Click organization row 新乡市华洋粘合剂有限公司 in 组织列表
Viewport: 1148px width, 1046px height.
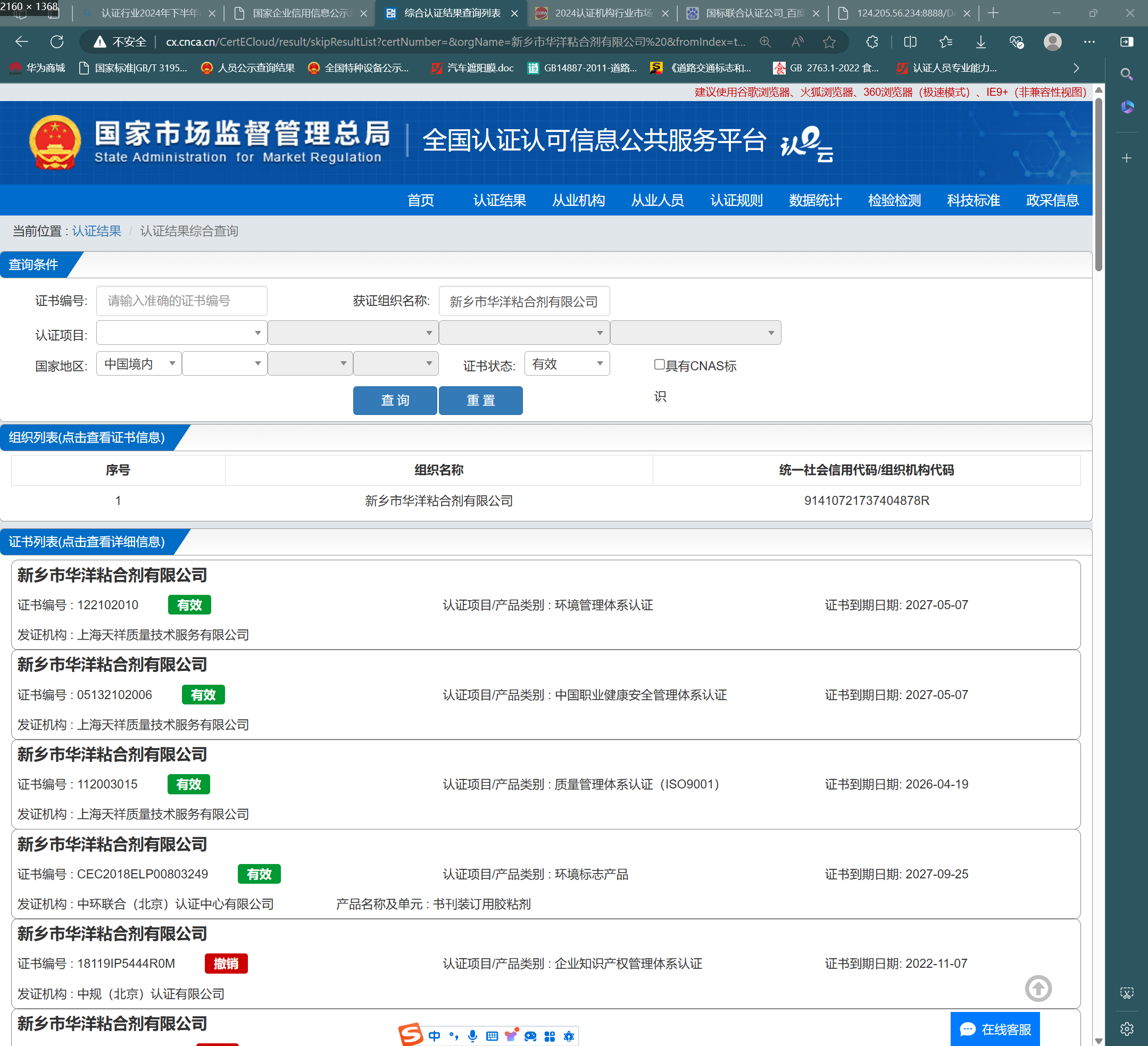(x=545, y=501)
